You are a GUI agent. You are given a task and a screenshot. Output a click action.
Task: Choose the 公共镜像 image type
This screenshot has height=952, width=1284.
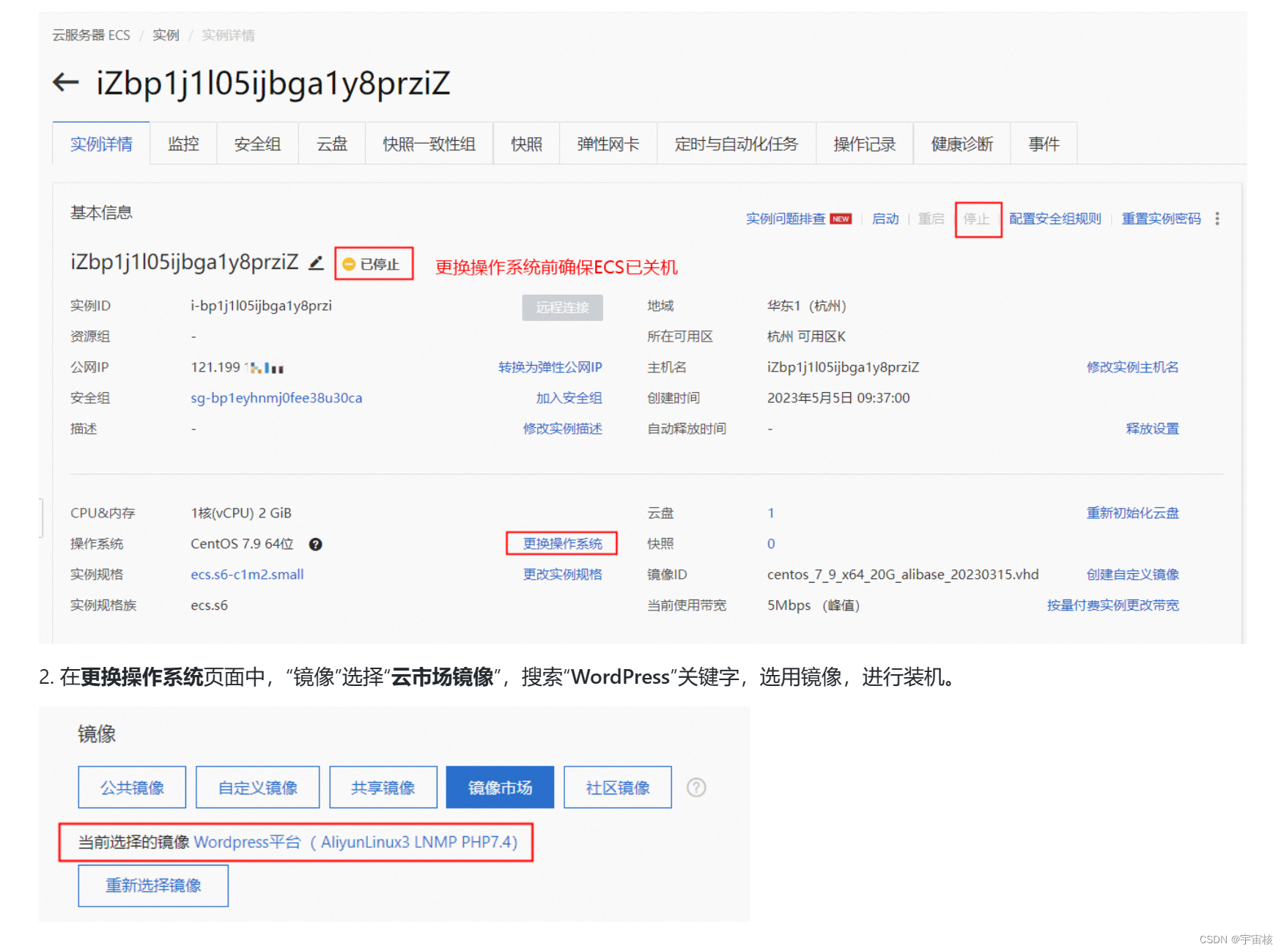132,787
